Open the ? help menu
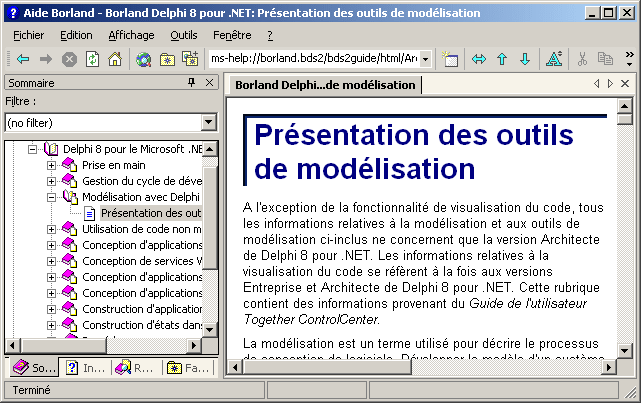The width and height of the screenshot is (641, 403). pyautogui.click(x=270, y=36)
